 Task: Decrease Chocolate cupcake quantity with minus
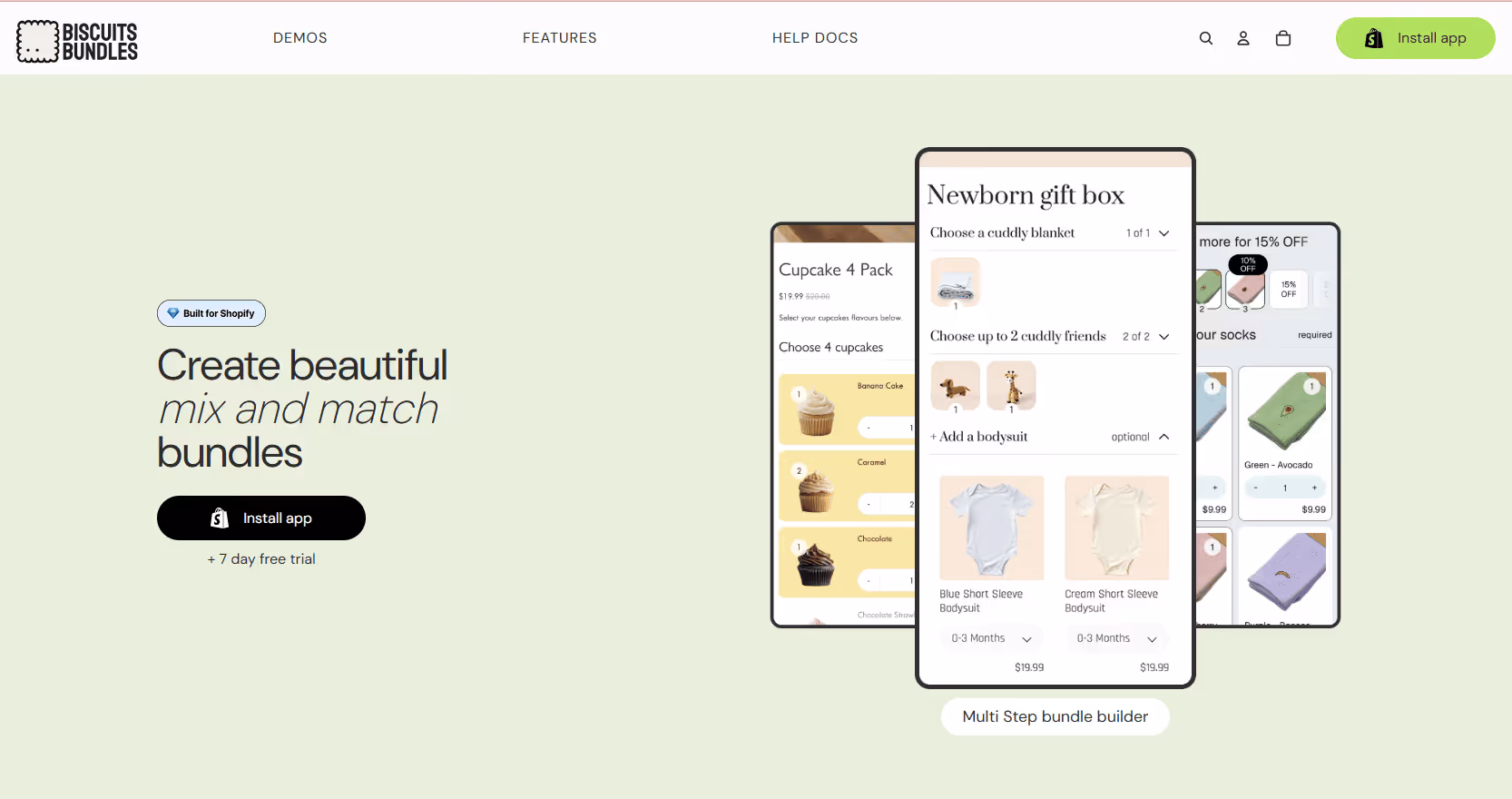coord(869,580)
